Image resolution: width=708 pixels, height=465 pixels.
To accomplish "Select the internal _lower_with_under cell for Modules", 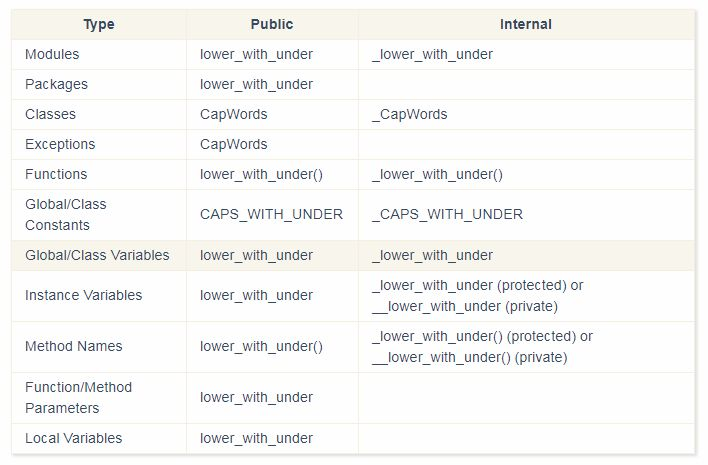I will [x=431, y=54].
